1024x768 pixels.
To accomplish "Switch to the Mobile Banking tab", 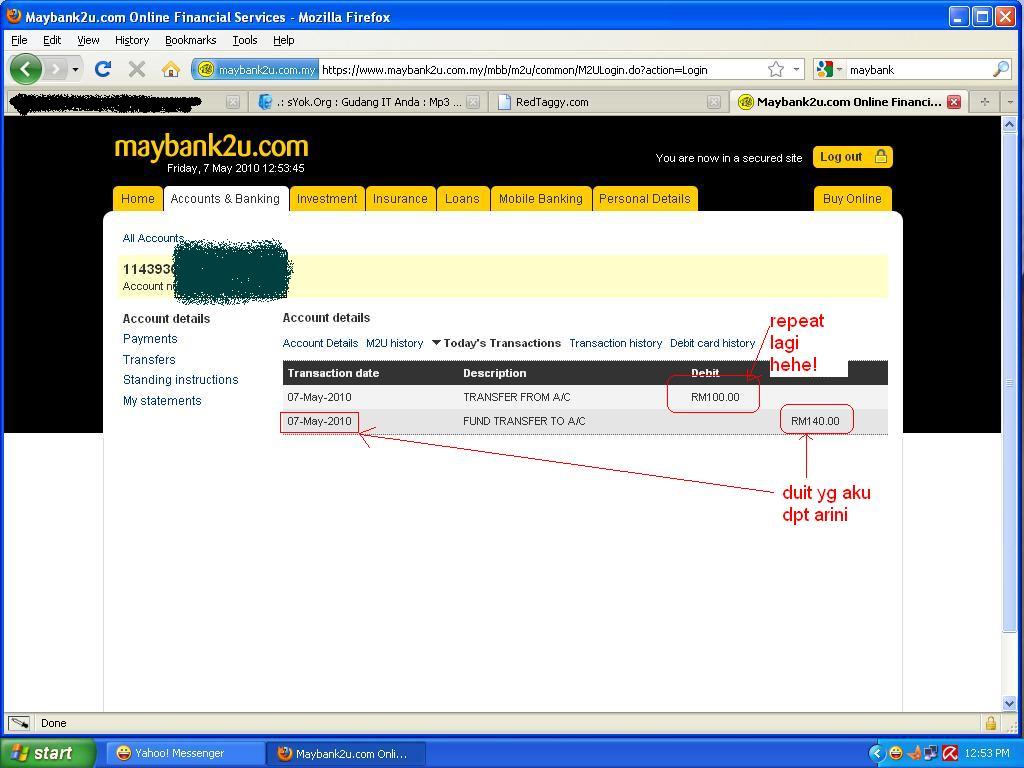I will click(x=541, y=199).
